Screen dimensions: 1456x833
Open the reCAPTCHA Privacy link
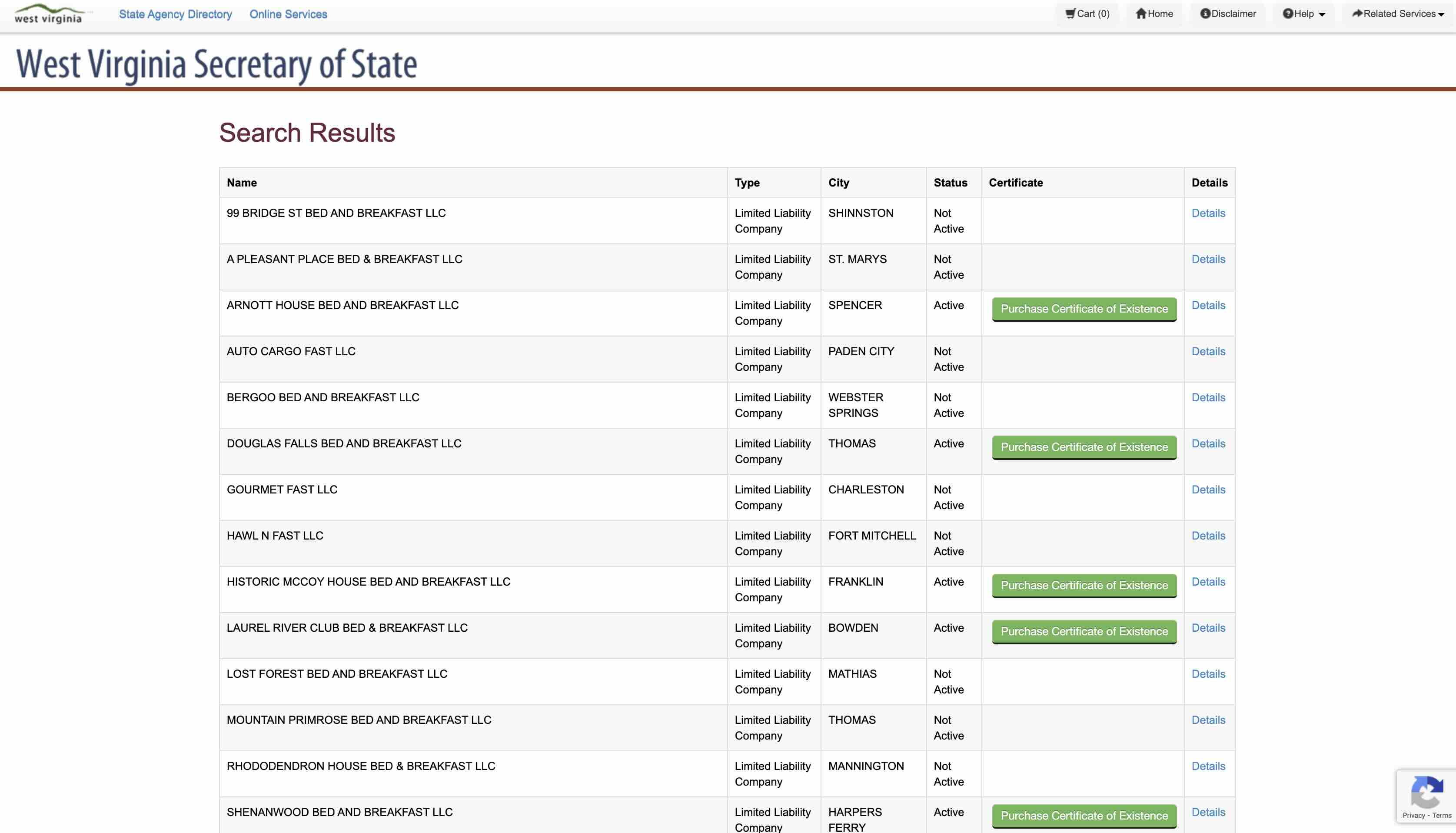tap(1413, 816)
